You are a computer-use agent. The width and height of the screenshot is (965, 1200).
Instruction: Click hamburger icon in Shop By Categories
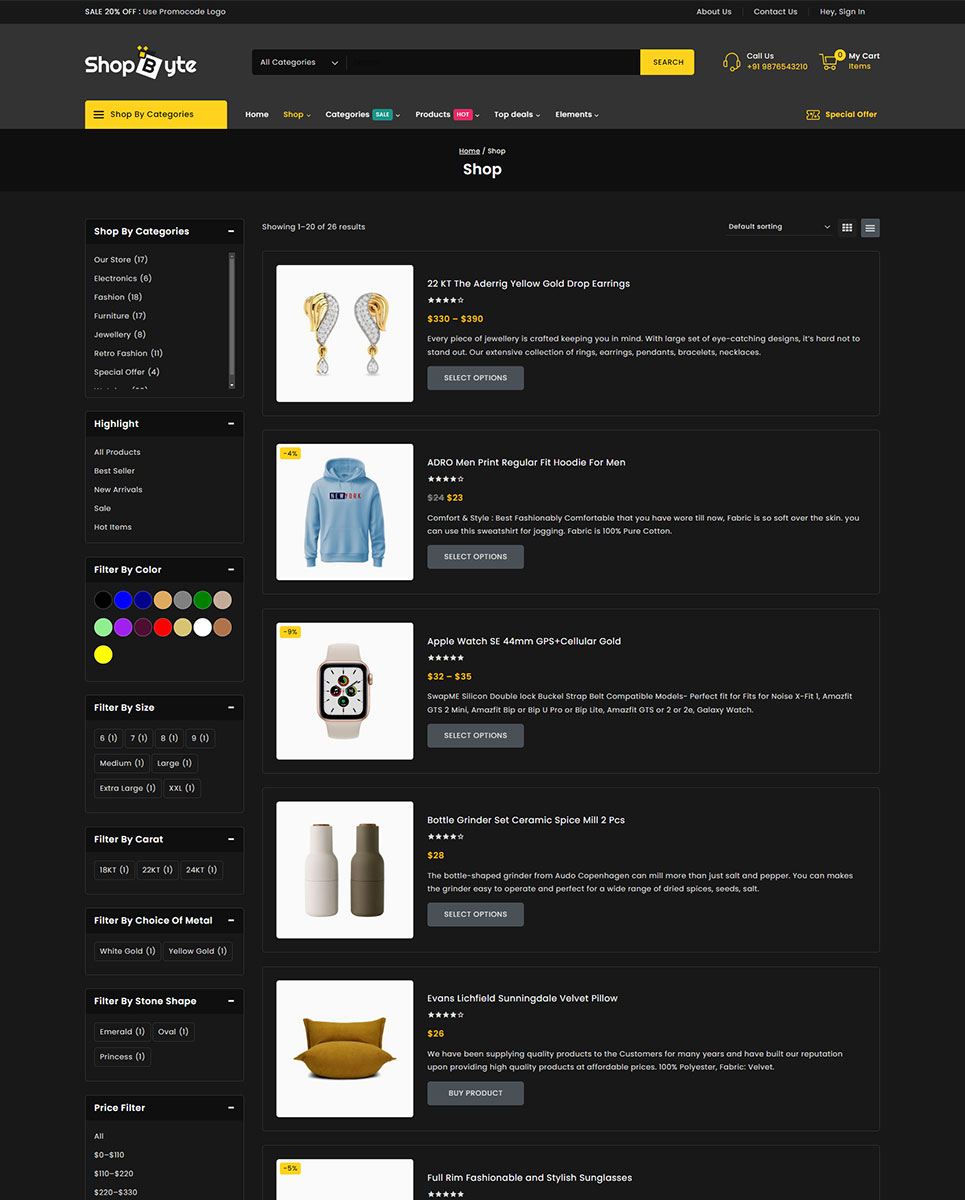[x=99, y=115]
